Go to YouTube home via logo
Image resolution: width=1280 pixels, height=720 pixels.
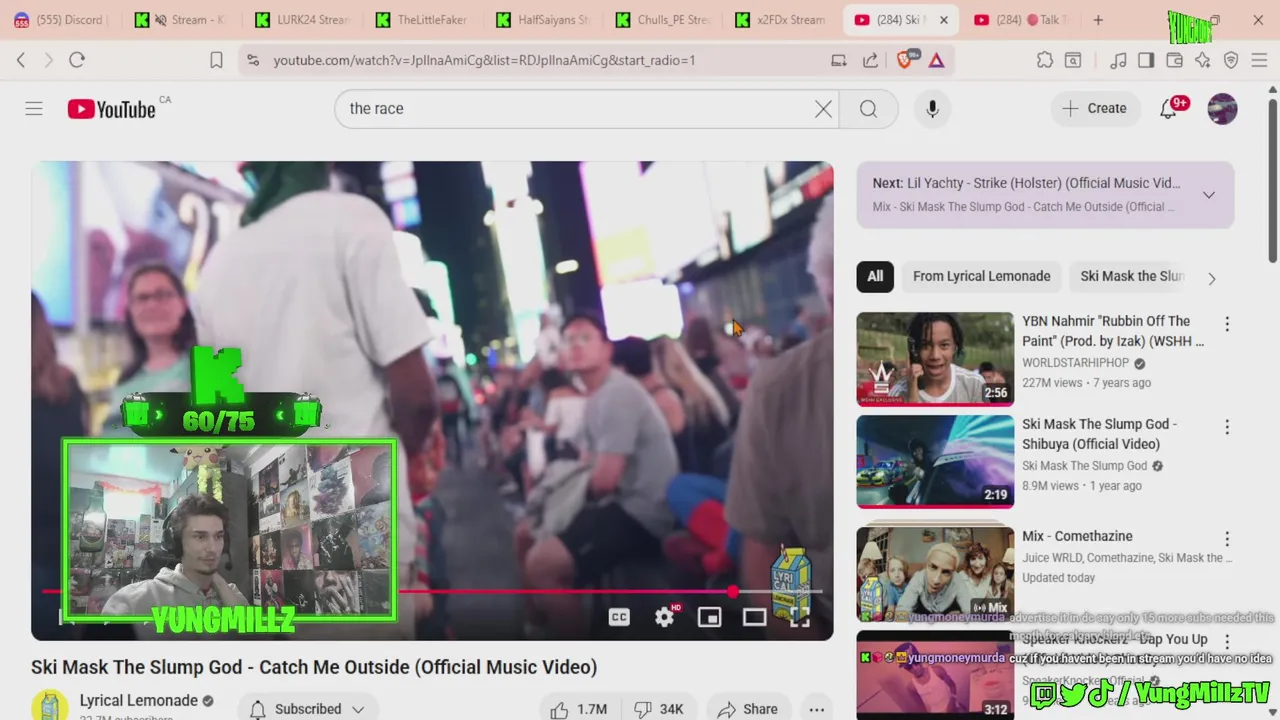[x=111, y=109]
